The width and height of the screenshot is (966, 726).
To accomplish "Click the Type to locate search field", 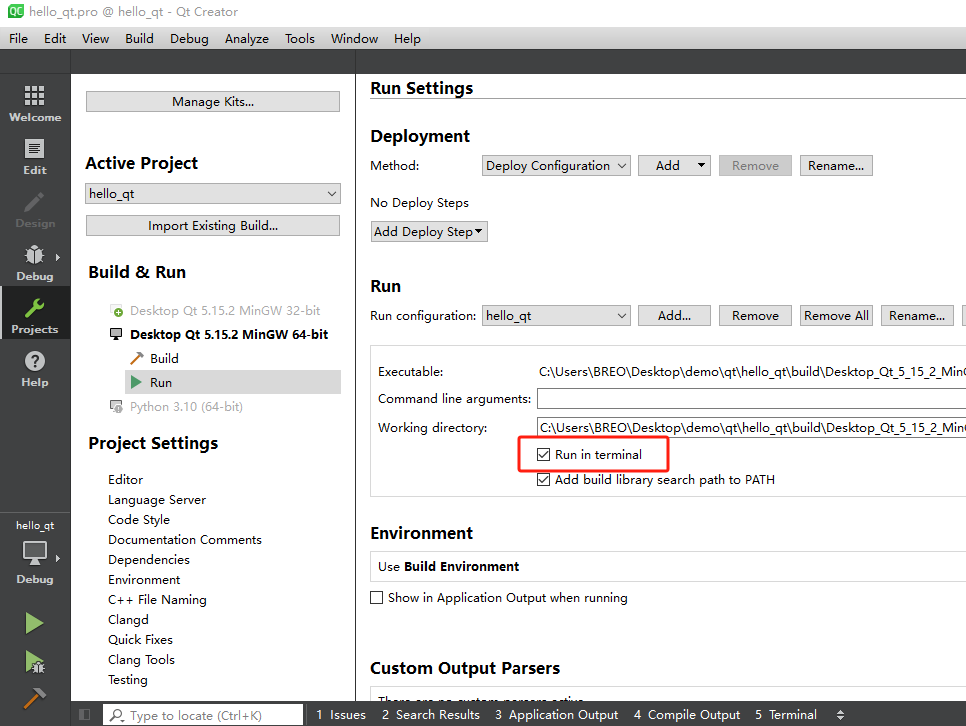I will click(203, 715).
